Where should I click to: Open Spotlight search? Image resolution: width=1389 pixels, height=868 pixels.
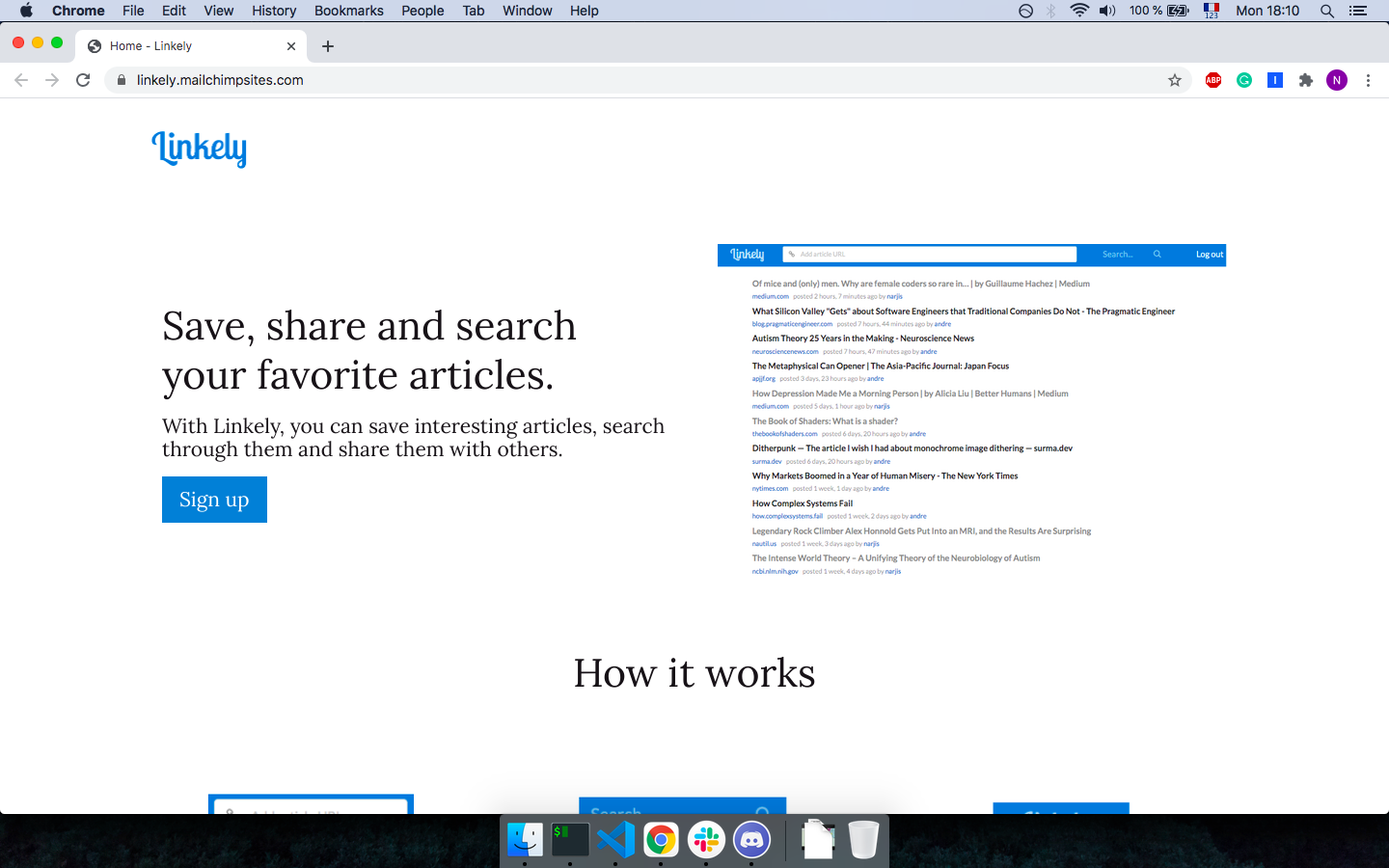(x=1327, y=11)
